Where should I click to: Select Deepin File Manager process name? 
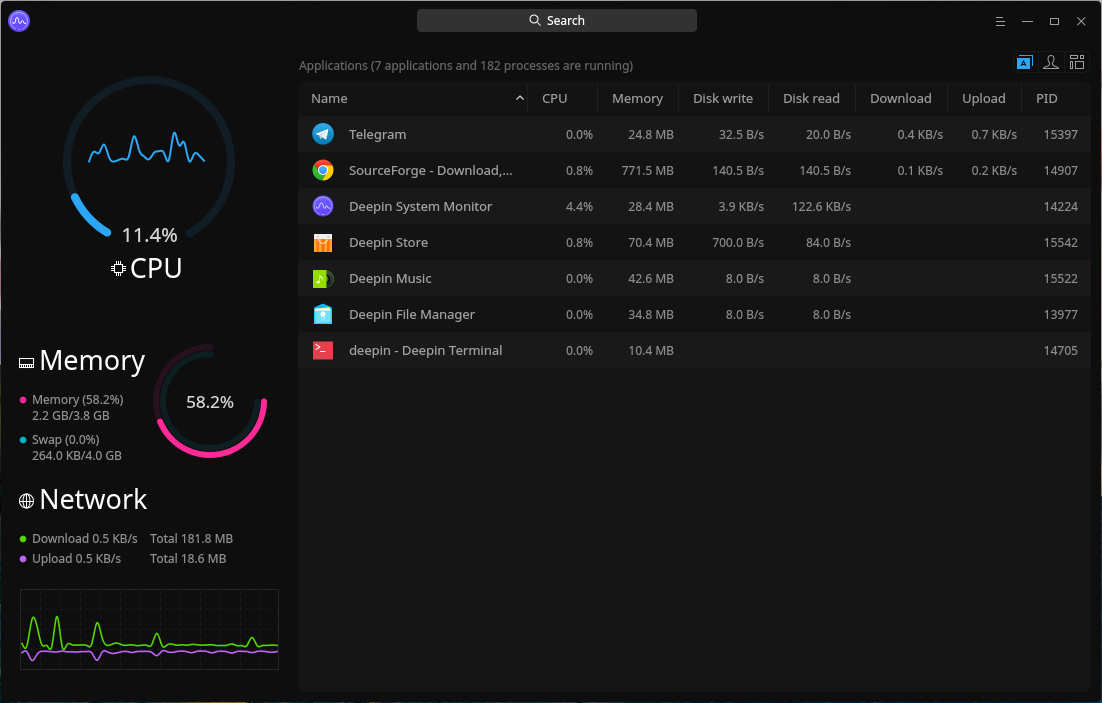(x=412, y=314)
